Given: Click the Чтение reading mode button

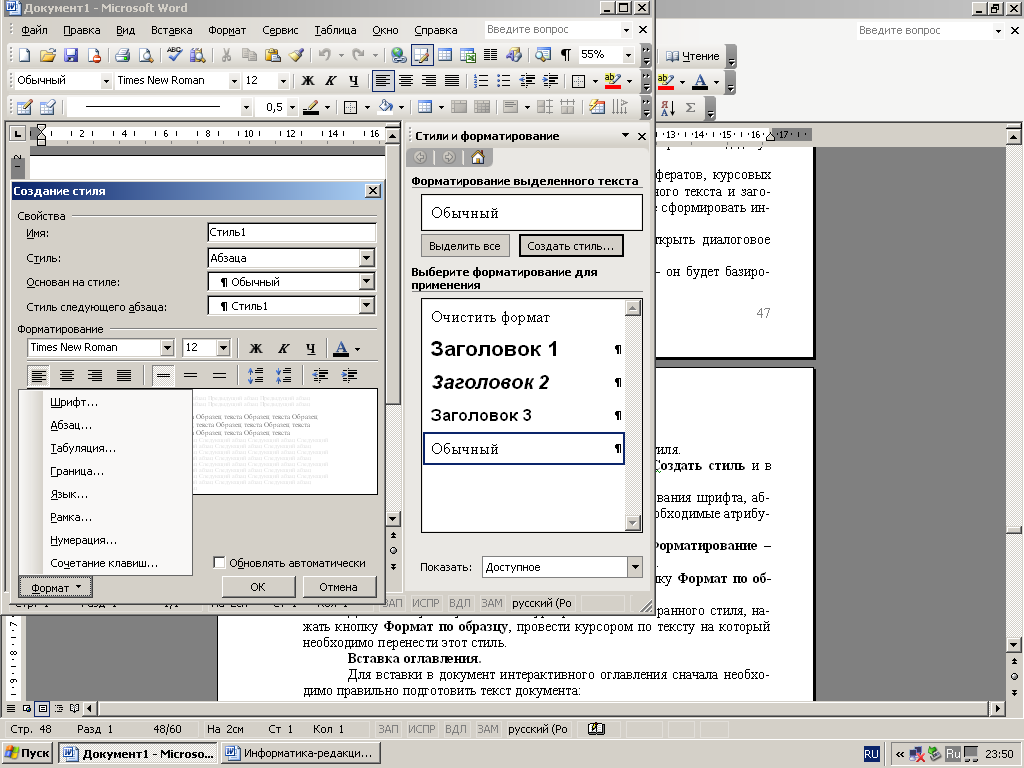Looking at the screenshot, I should [x=692, y=56].
